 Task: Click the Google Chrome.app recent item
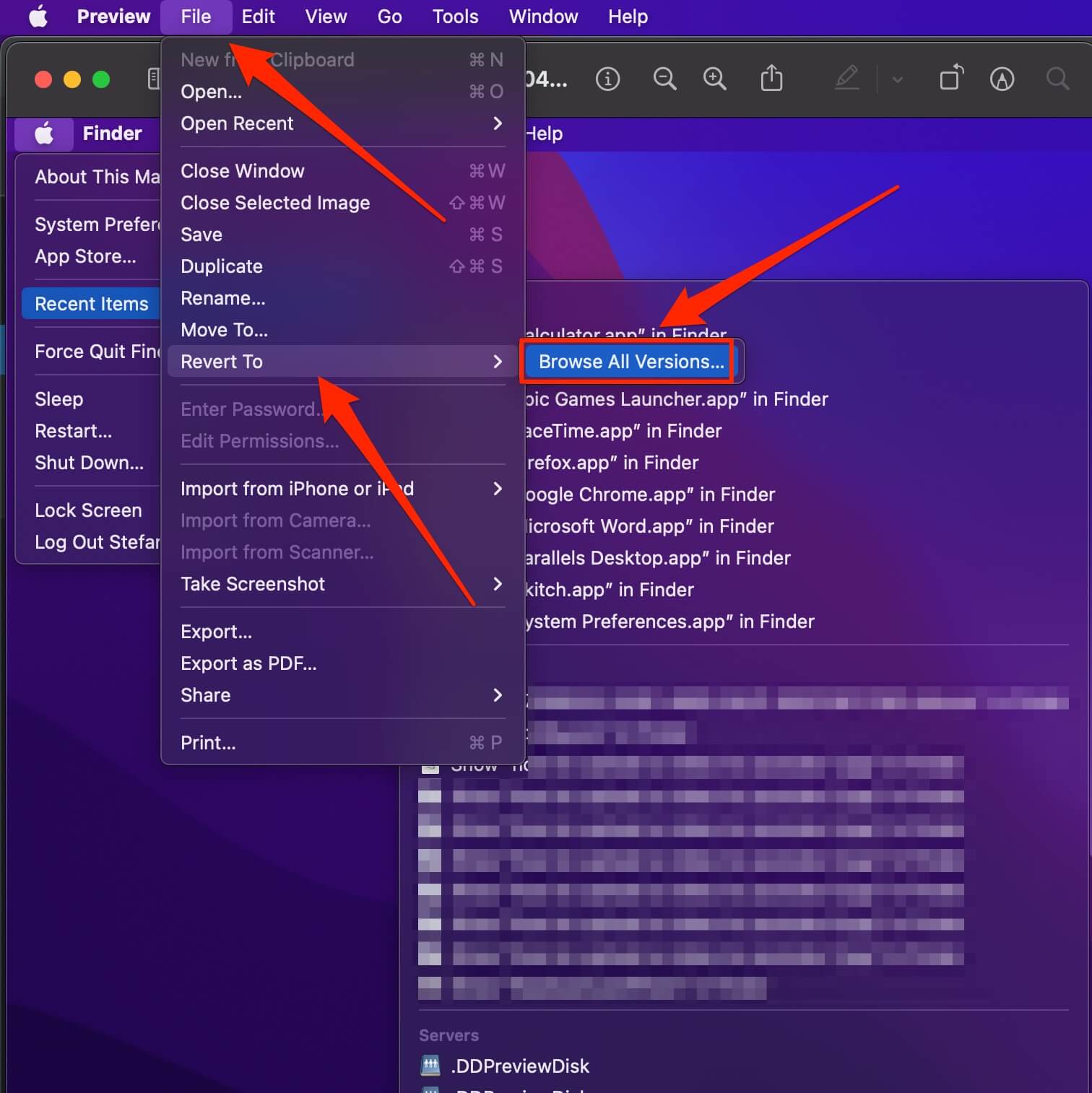649,495
